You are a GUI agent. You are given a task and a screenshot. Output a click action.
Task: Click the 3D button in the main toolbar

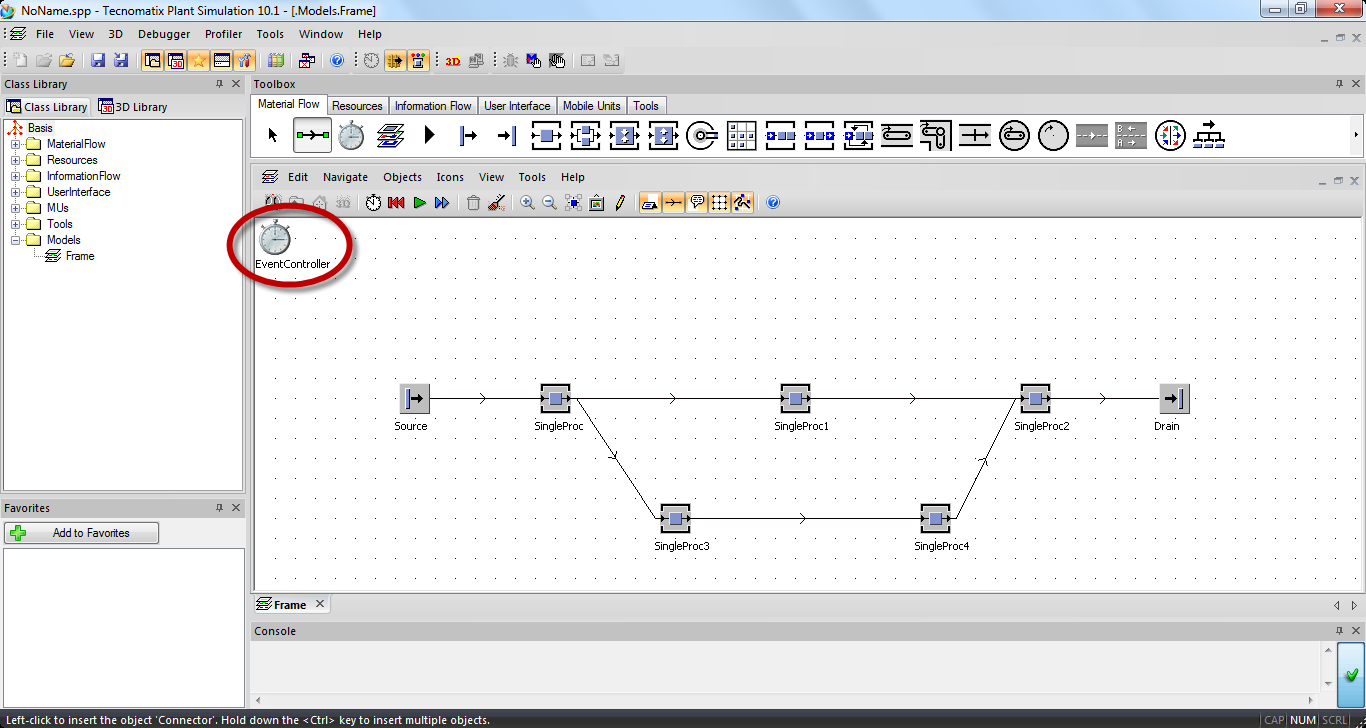tap(453, 61)
